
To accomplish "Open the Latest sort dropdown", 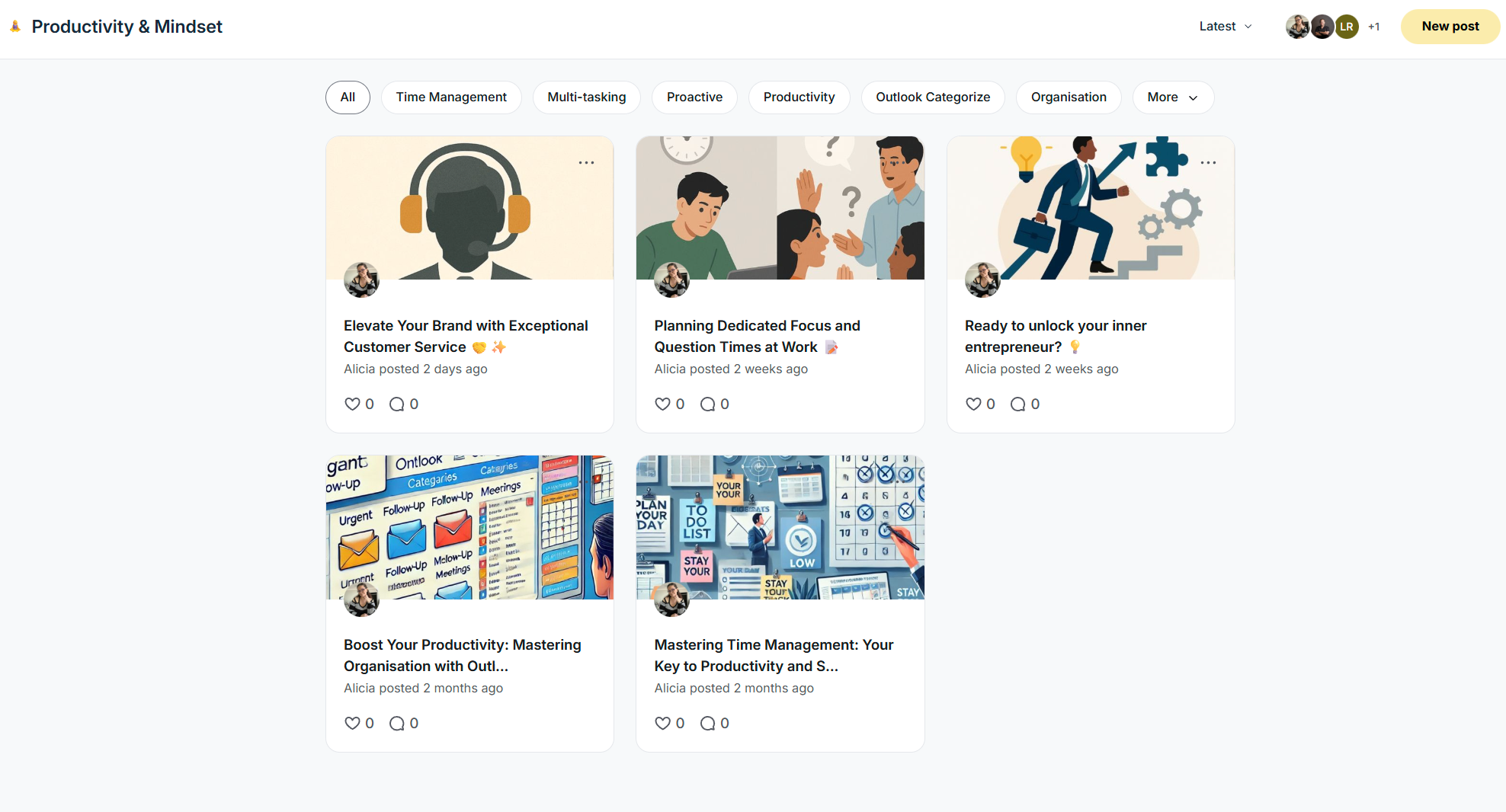I will click(x=1226, y=27).
